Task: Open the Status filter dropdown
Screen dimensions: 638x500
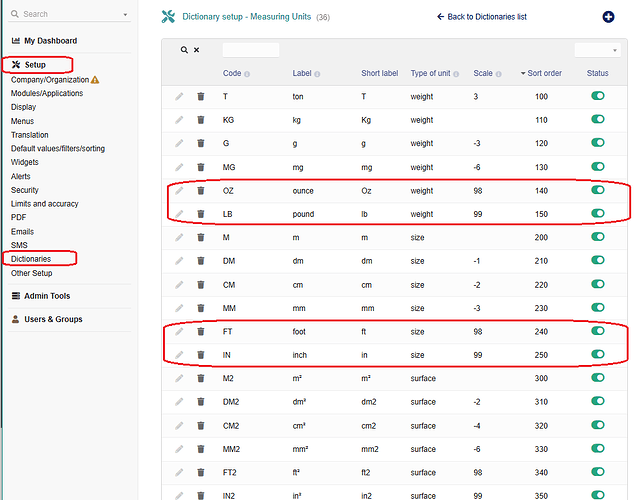Action: [x=597, y=50]
